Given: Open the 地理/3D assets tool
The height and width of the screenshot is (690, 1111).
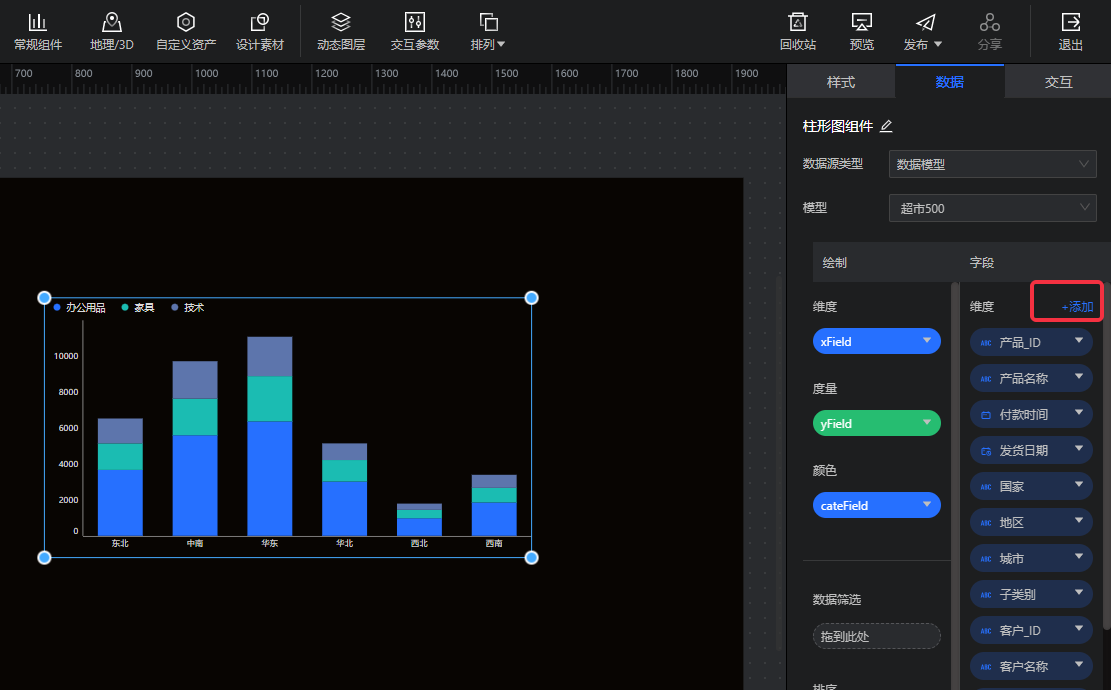Looking at the screenshot, I should [x=111, y=32].
